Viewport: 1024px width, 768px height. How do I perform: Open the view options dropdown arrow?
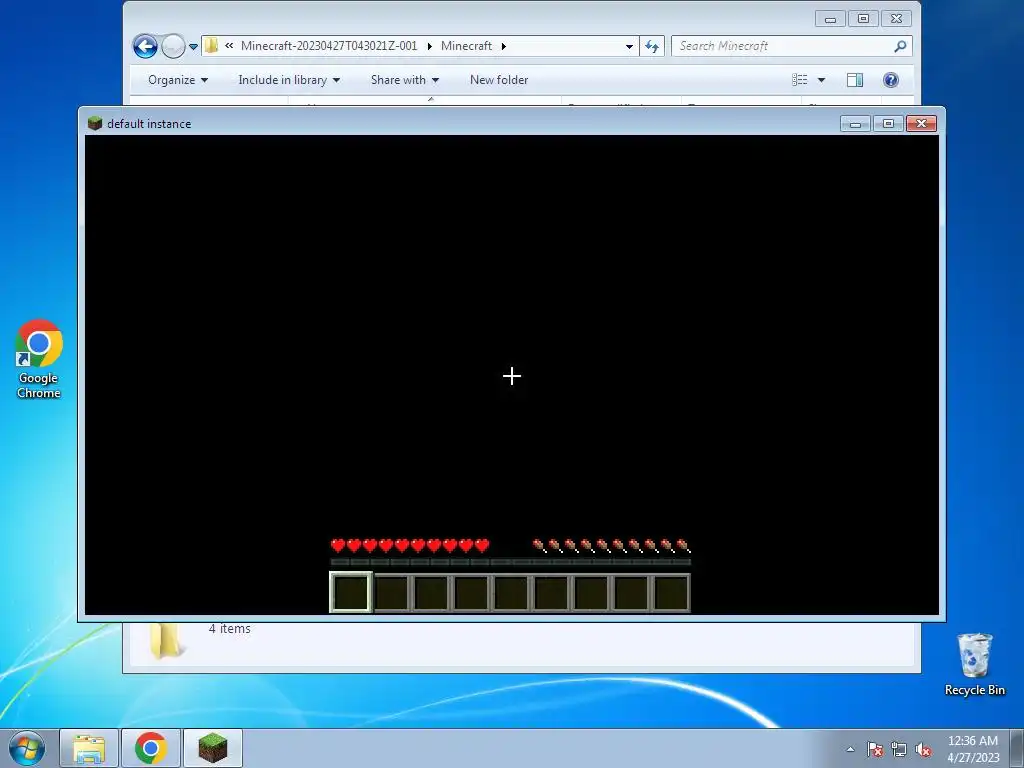[x=822, y=80]
